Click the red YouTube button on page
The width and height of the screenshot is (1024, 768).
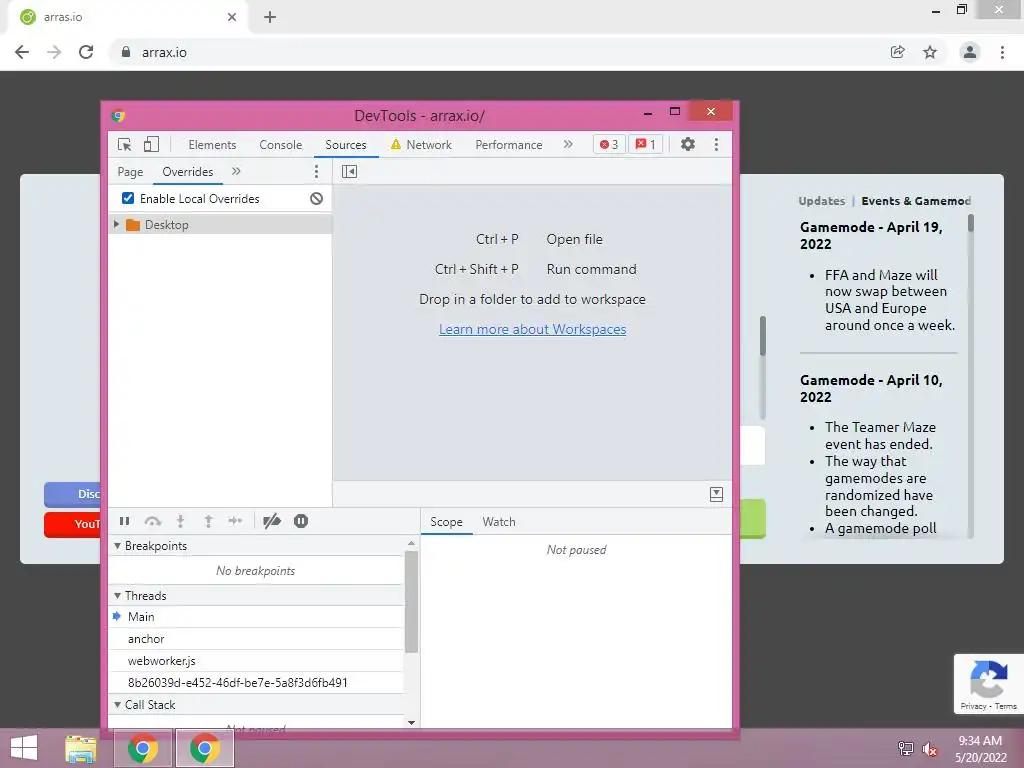click(72, 524)
